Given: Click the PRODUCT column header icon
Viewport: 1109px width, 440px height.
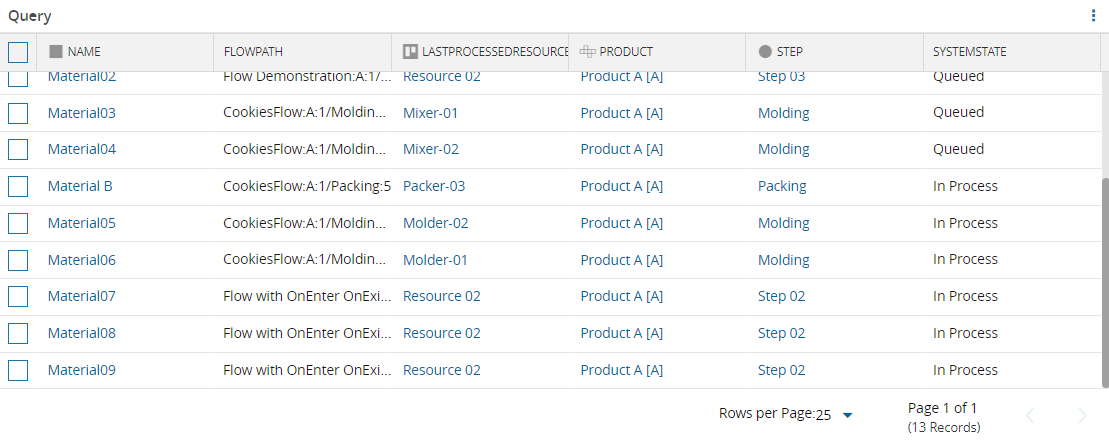Looking at the screenshot, I should pos(588,52).
